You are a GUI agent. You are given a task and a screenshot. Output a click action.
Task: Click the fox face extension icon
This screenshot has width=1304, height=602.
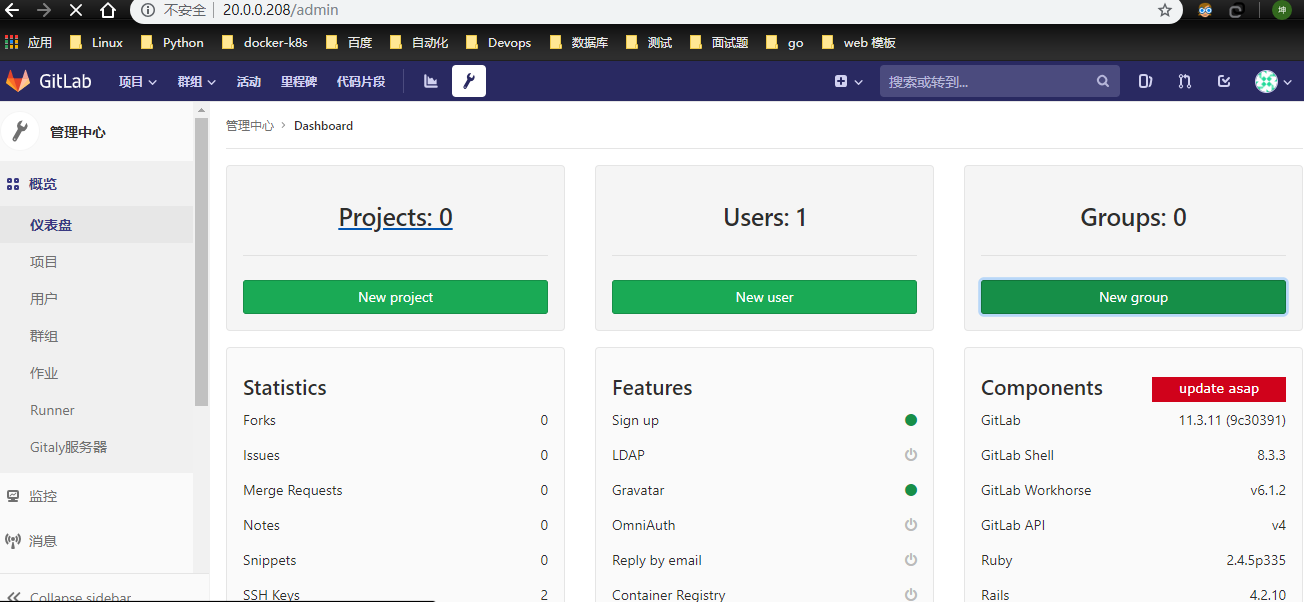pos(1205,10)
